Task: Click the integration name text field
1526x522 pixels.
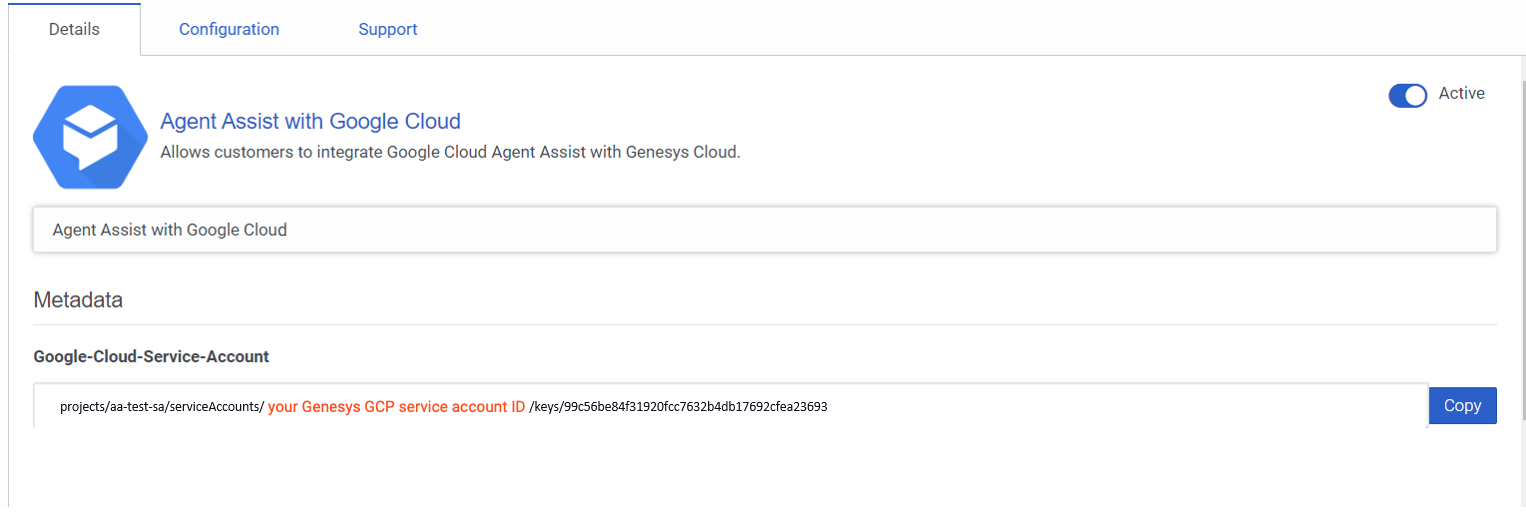Action: point(764,230)
